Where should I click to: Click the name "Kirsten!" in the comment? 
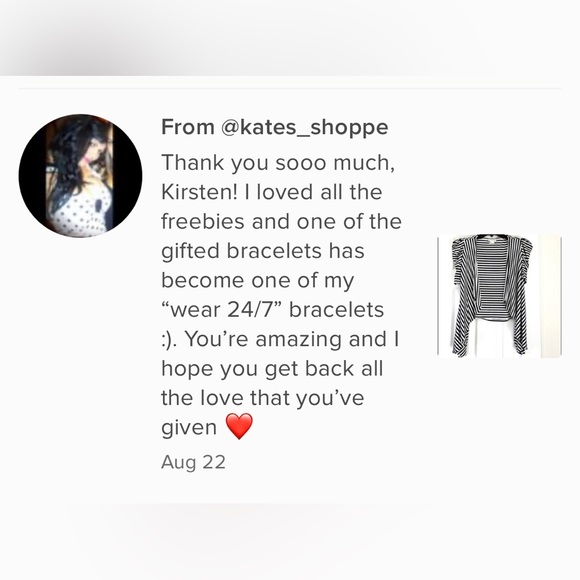click(x=199, y=192)
